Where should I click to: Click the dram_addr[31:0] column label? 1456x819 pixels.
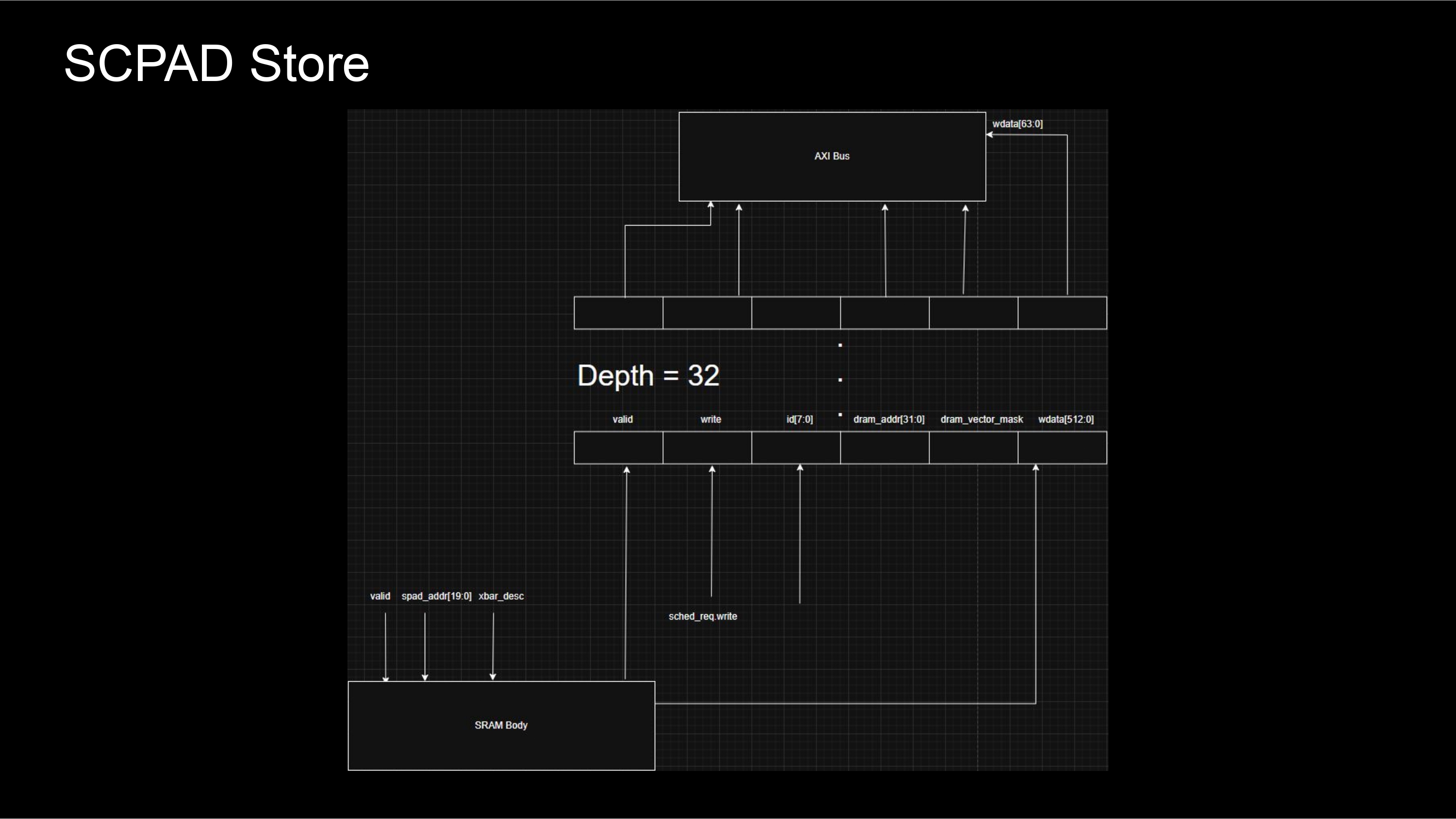(889, 419)
